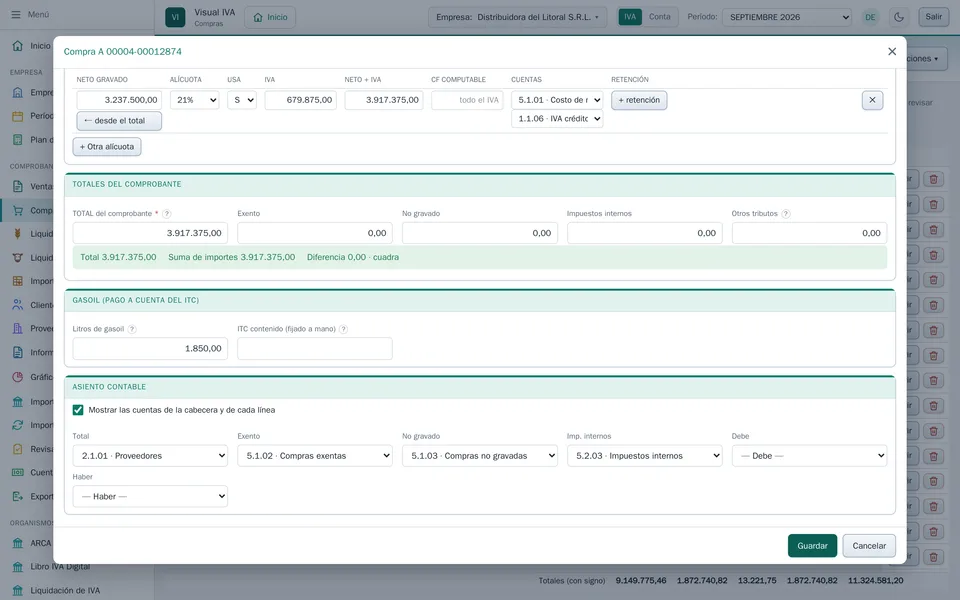Click the Inicio home icon in sidebar

click(18, 46)
